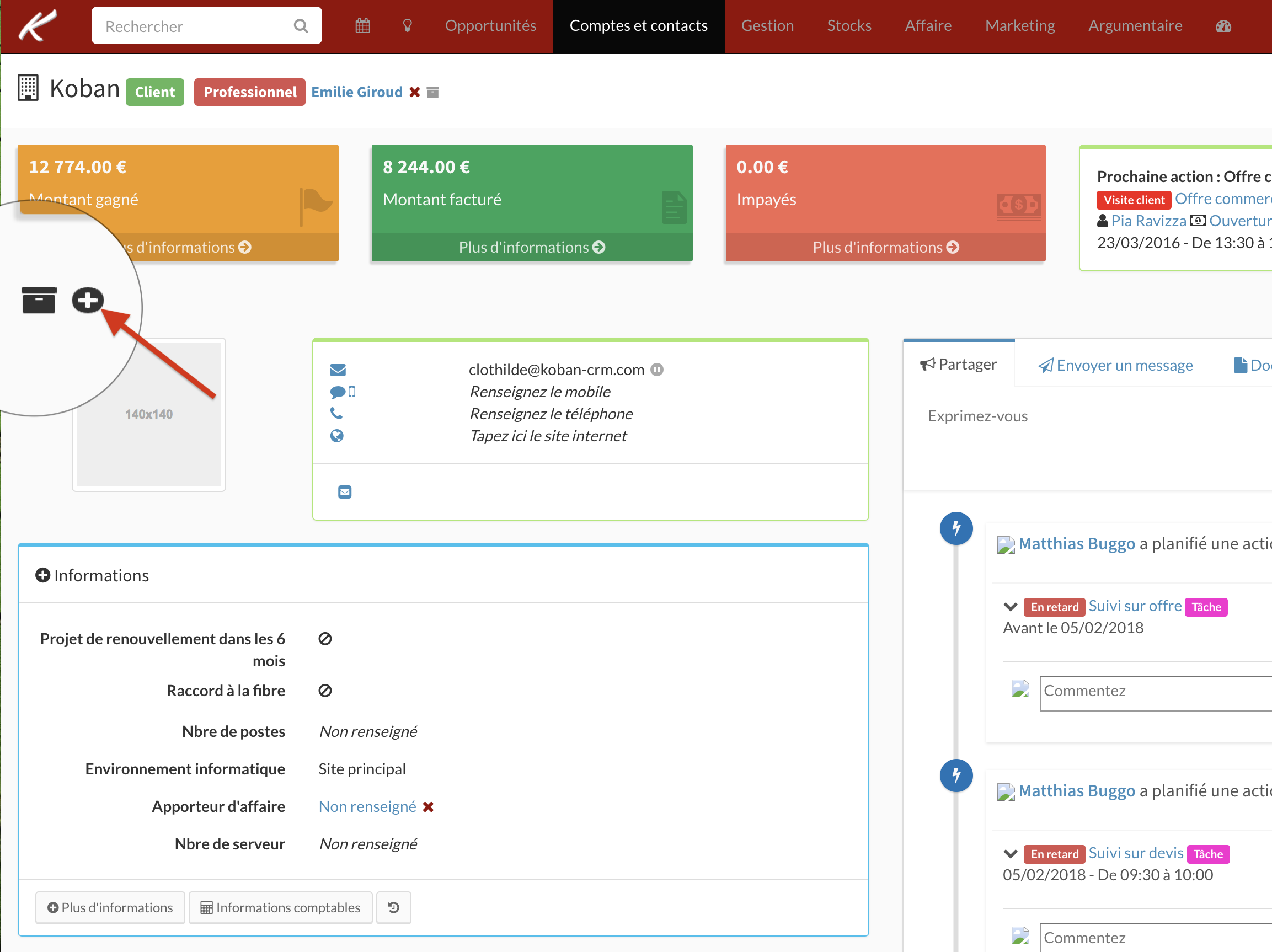Viewport: 1272px width, 952px height.
Task: Toggle Projet de renouvellement dans les 6 mois
Action: [325, 639]
